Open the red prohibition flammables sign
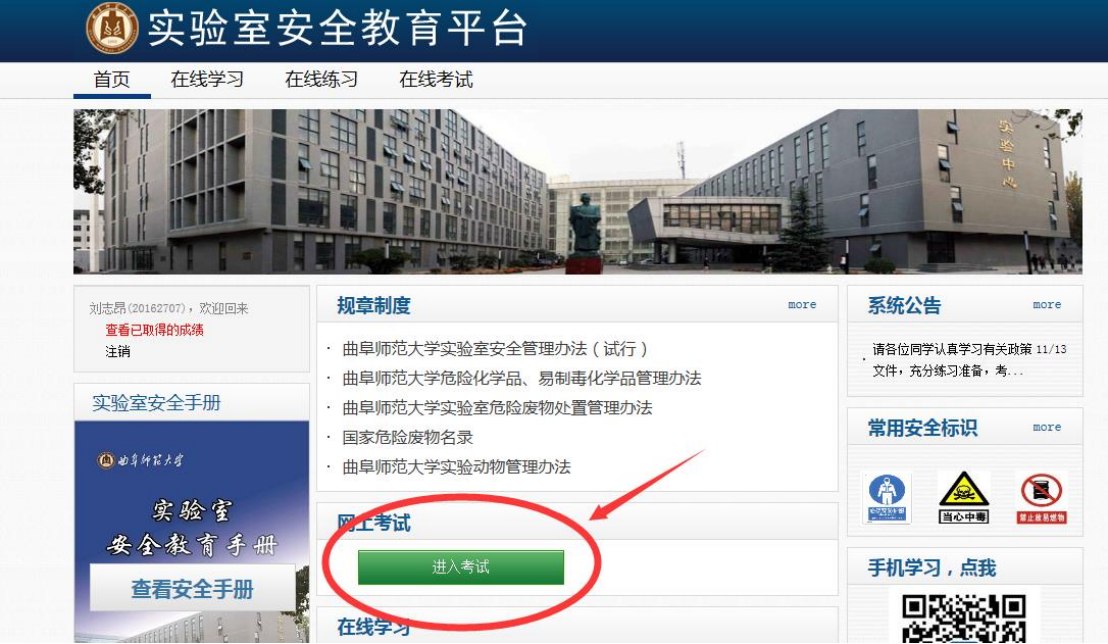 pos(1041,498)
